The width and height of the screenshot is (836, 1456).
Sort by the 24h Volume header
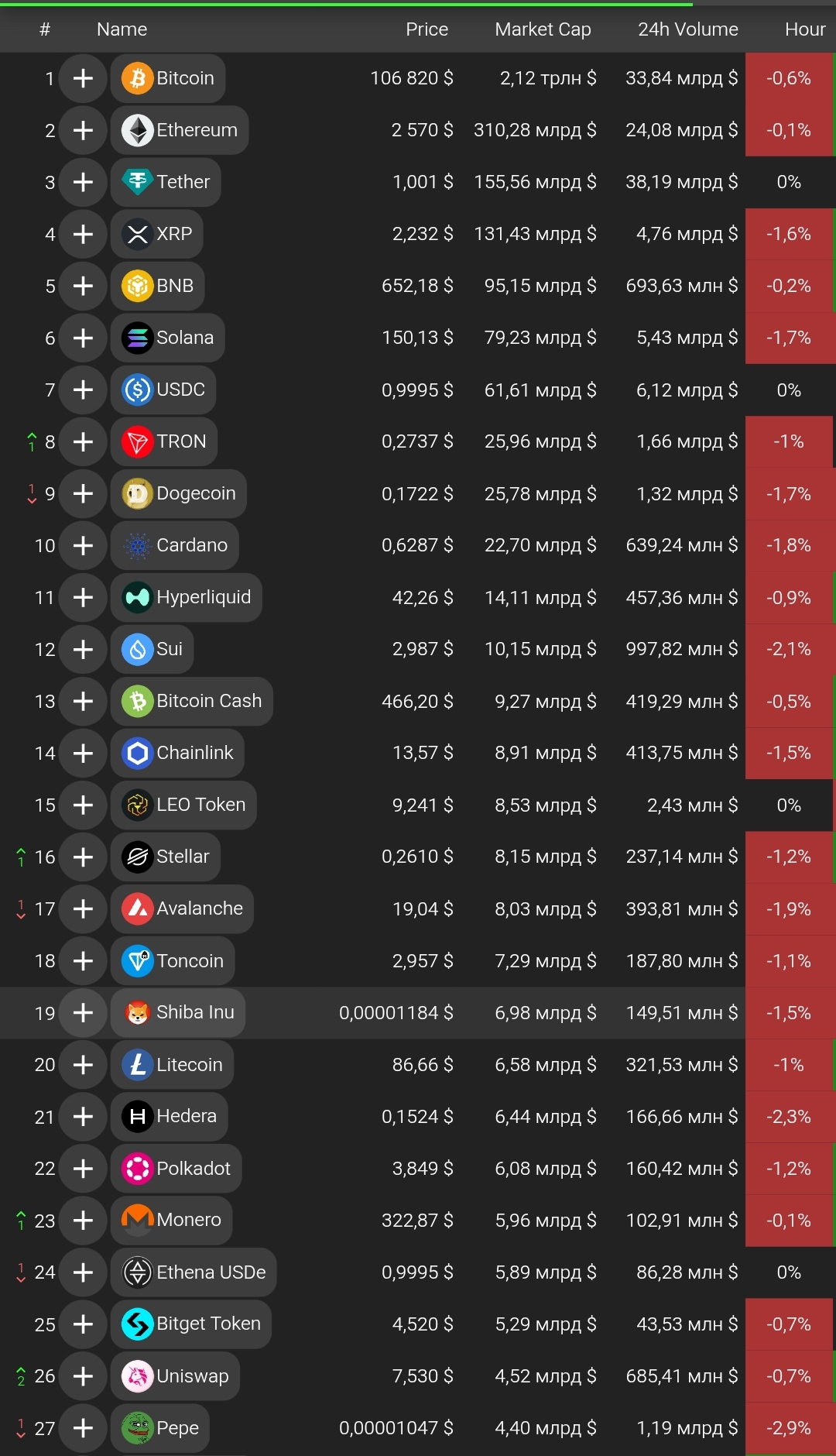688,29
